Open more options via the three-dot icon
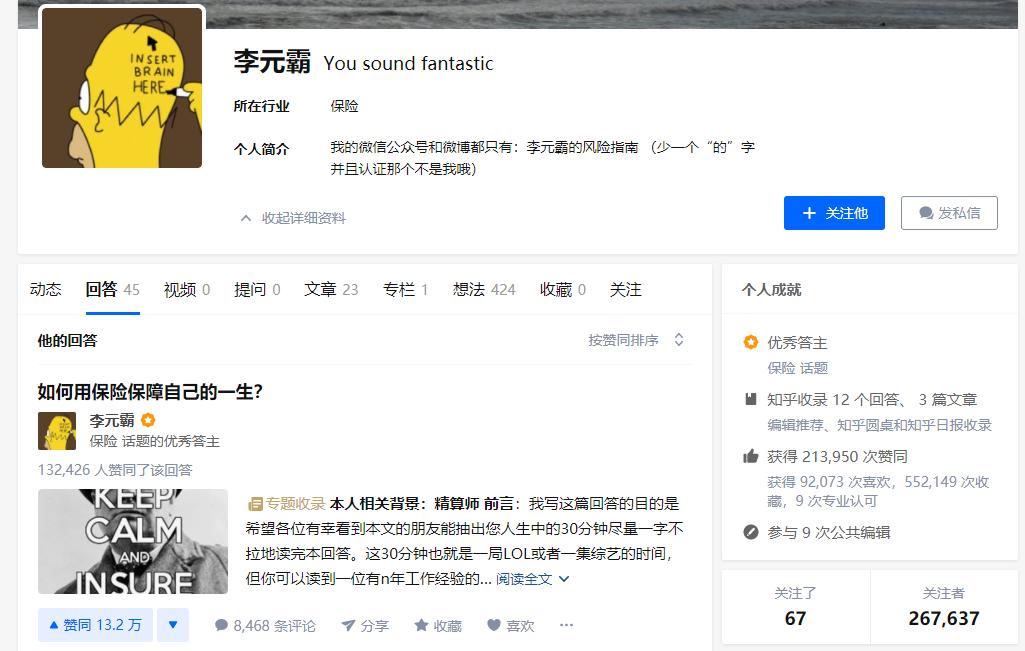The height and width of the screenshot is (651, 1025). [566, 625]
